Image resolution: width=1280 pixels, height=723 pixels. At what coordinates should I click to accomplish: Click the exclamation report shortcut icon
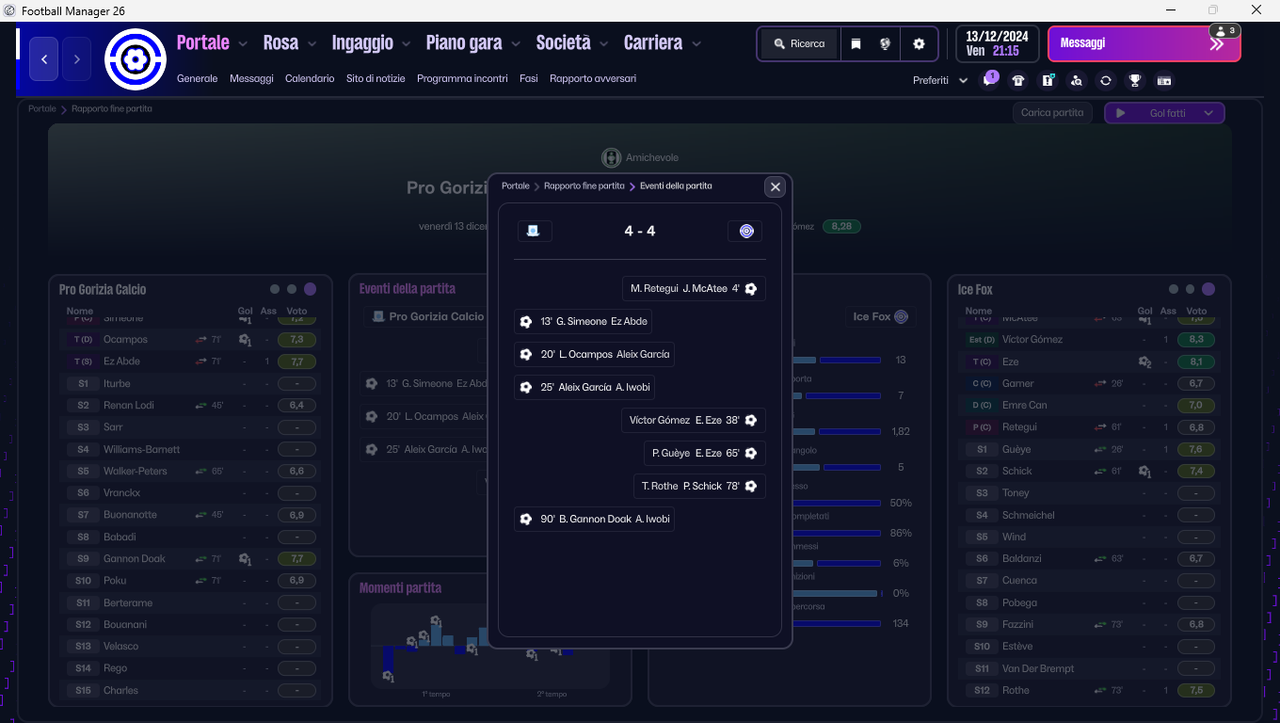pos(1047,80)
